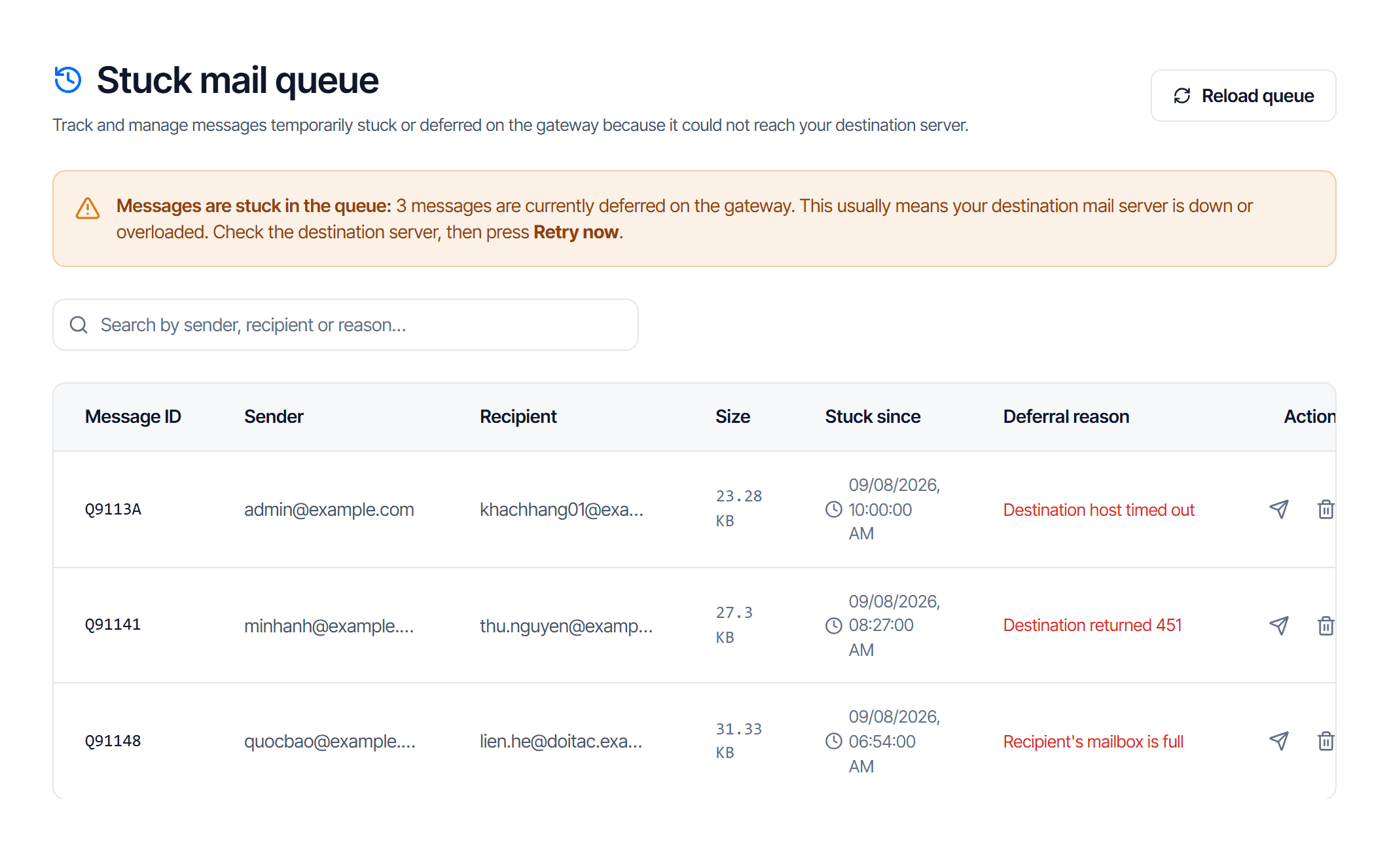
Task: Click the Stuck since column header
Action: tap(873, 416)
